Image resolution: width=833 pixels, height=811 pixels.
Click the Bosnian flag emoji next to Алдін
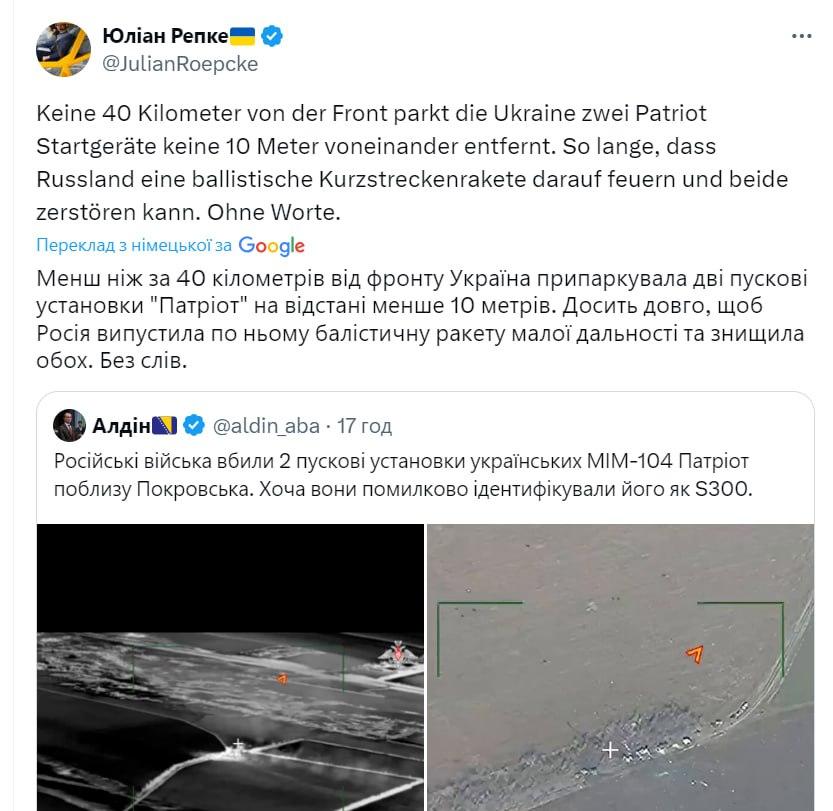pyautogui.click(x=165, y=425)
